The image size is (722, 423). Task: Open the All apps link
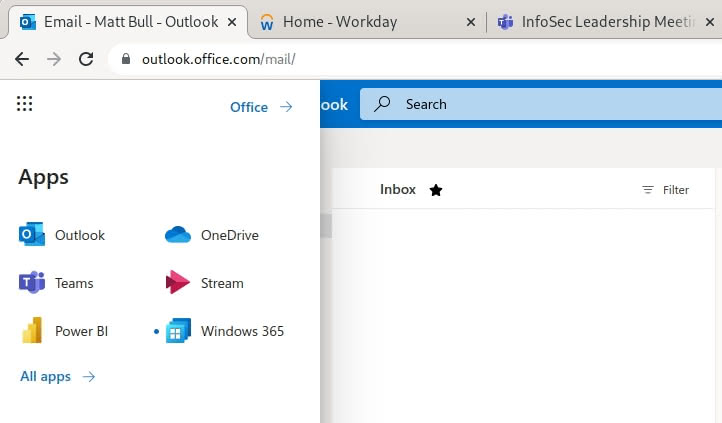[58, 377]
